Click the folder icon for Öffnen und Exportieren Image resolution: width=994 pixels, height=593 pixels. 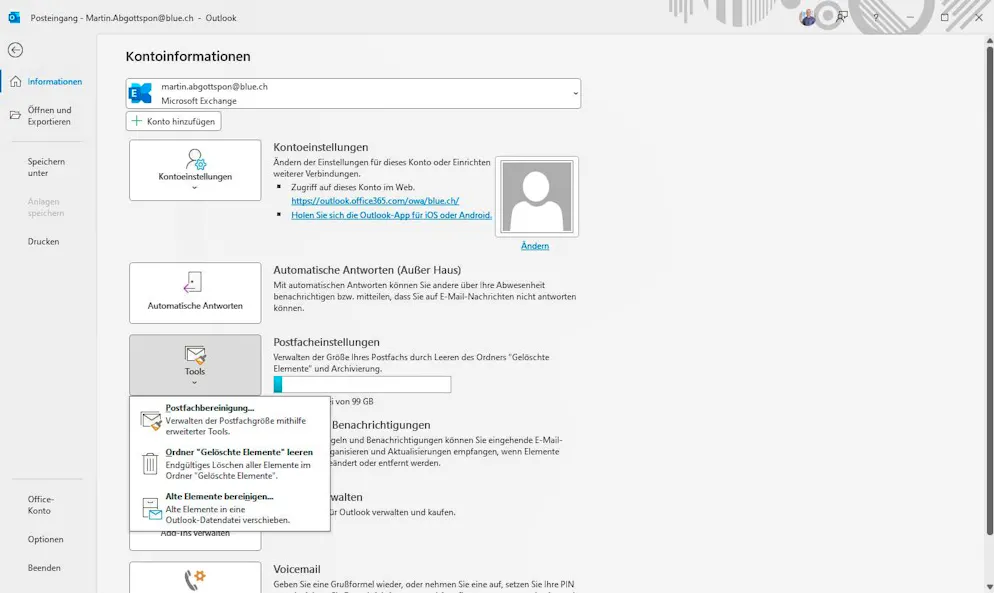(x=15, y=115)
